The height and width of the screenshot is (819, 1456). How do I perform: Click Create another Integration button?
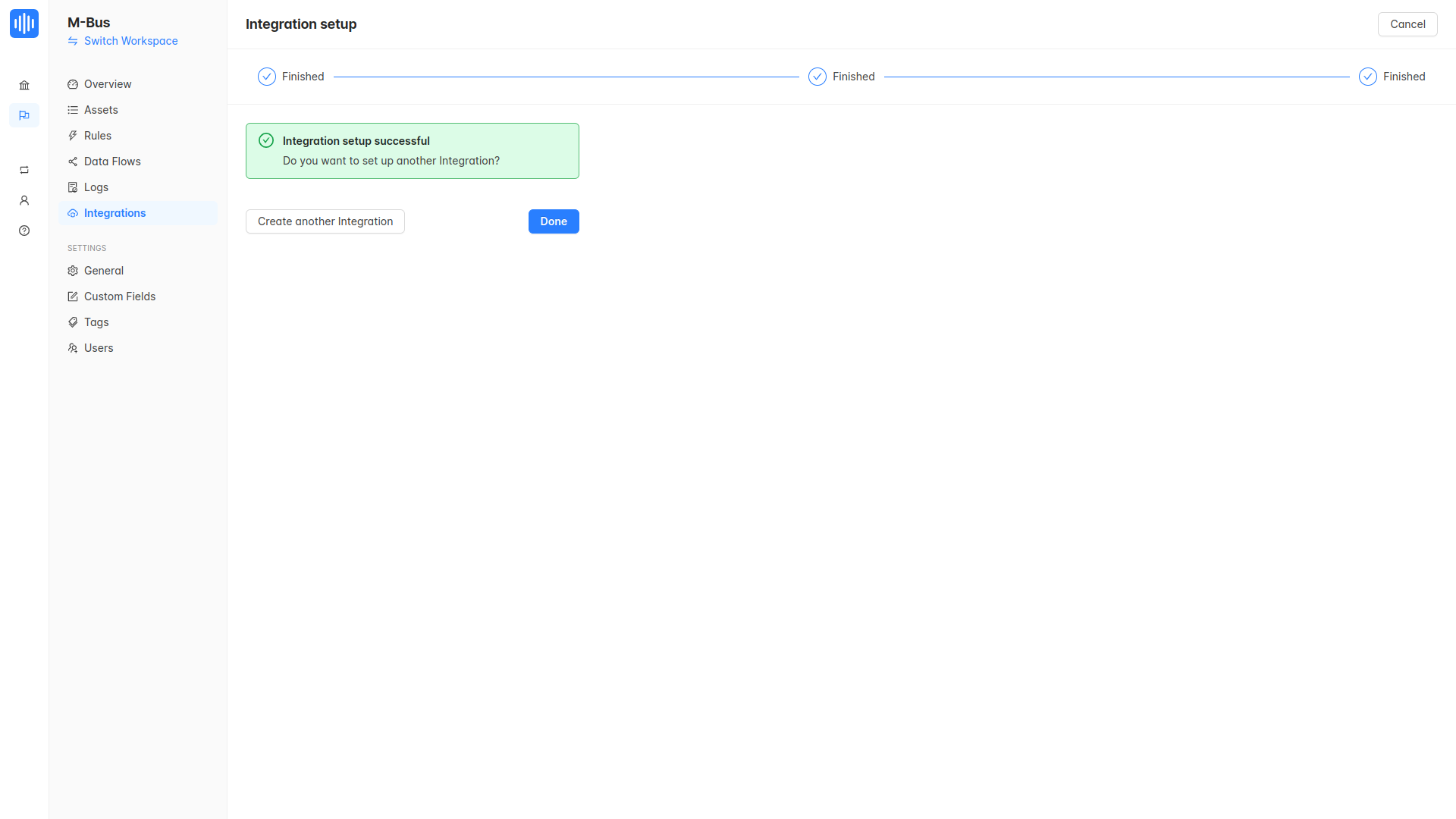[x=325, y=221]
